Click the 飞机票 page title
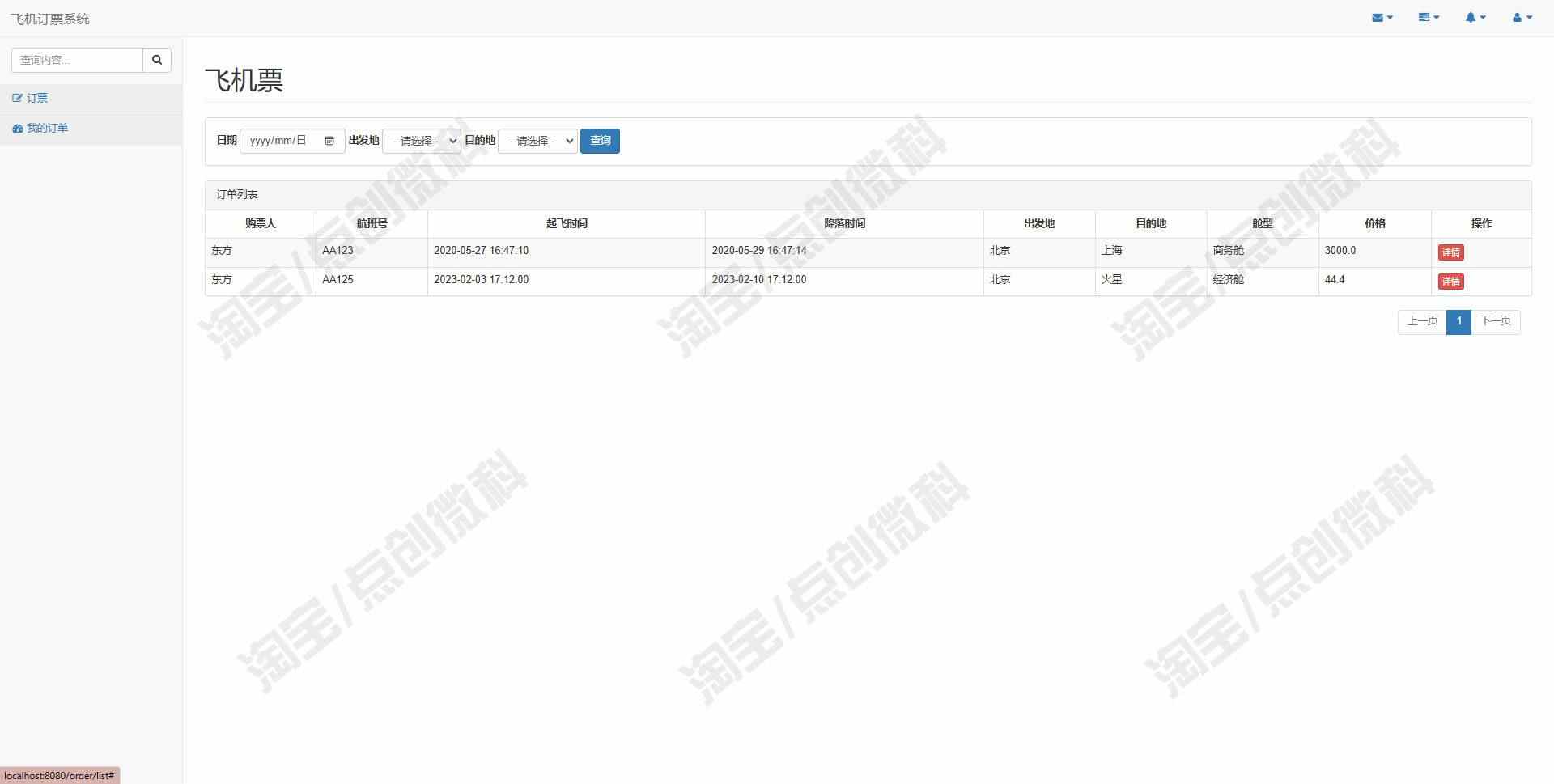Image resolution: width=1554 pixels, height=784 pixels. [244, 80]
